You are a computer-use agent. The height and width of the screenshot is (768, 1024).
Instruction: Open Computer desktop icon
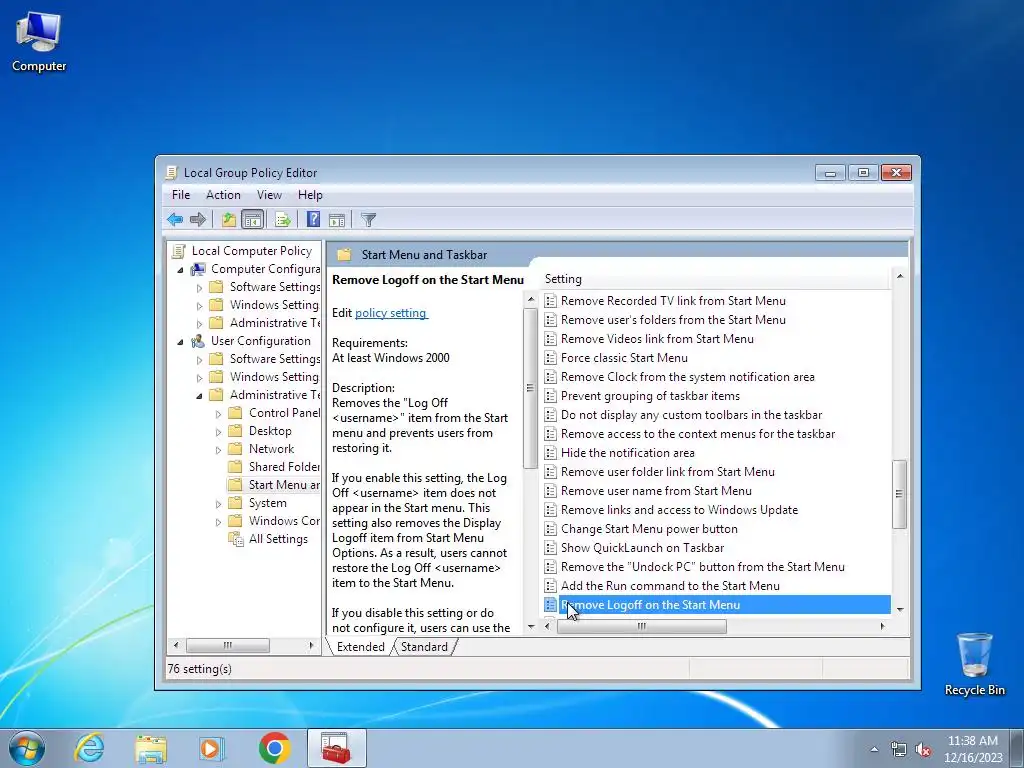(x=39, y=40)
